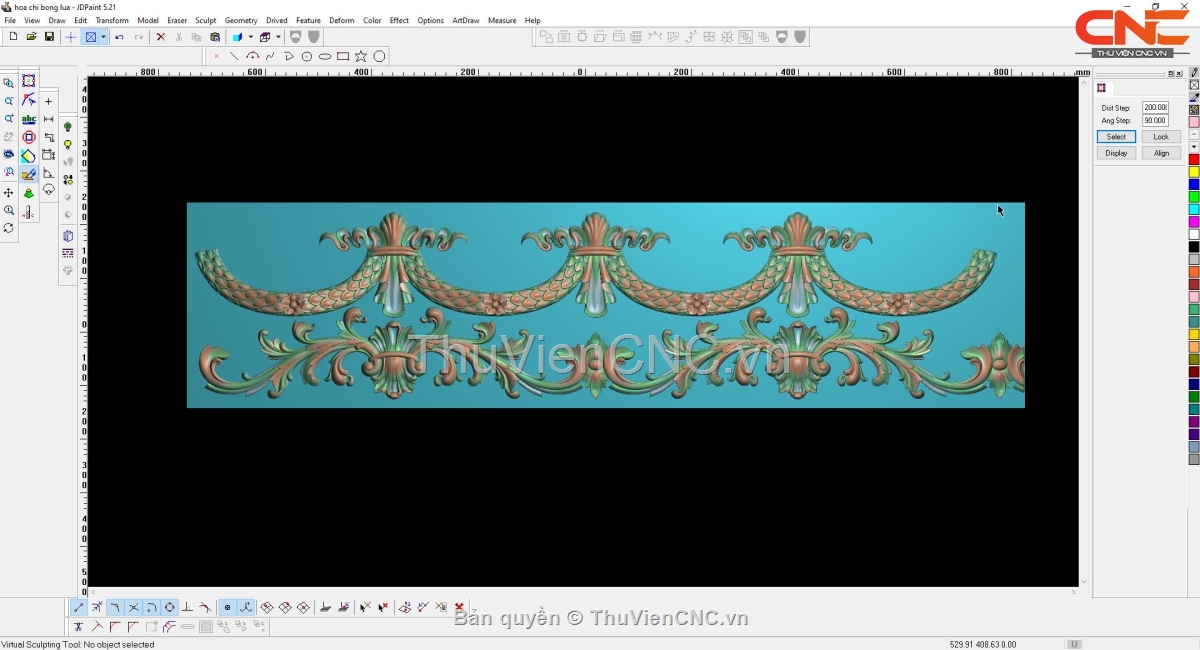Toggle the perpendicular snap button
This screenshot has width=1200, height=650.
tap(187, 607)
